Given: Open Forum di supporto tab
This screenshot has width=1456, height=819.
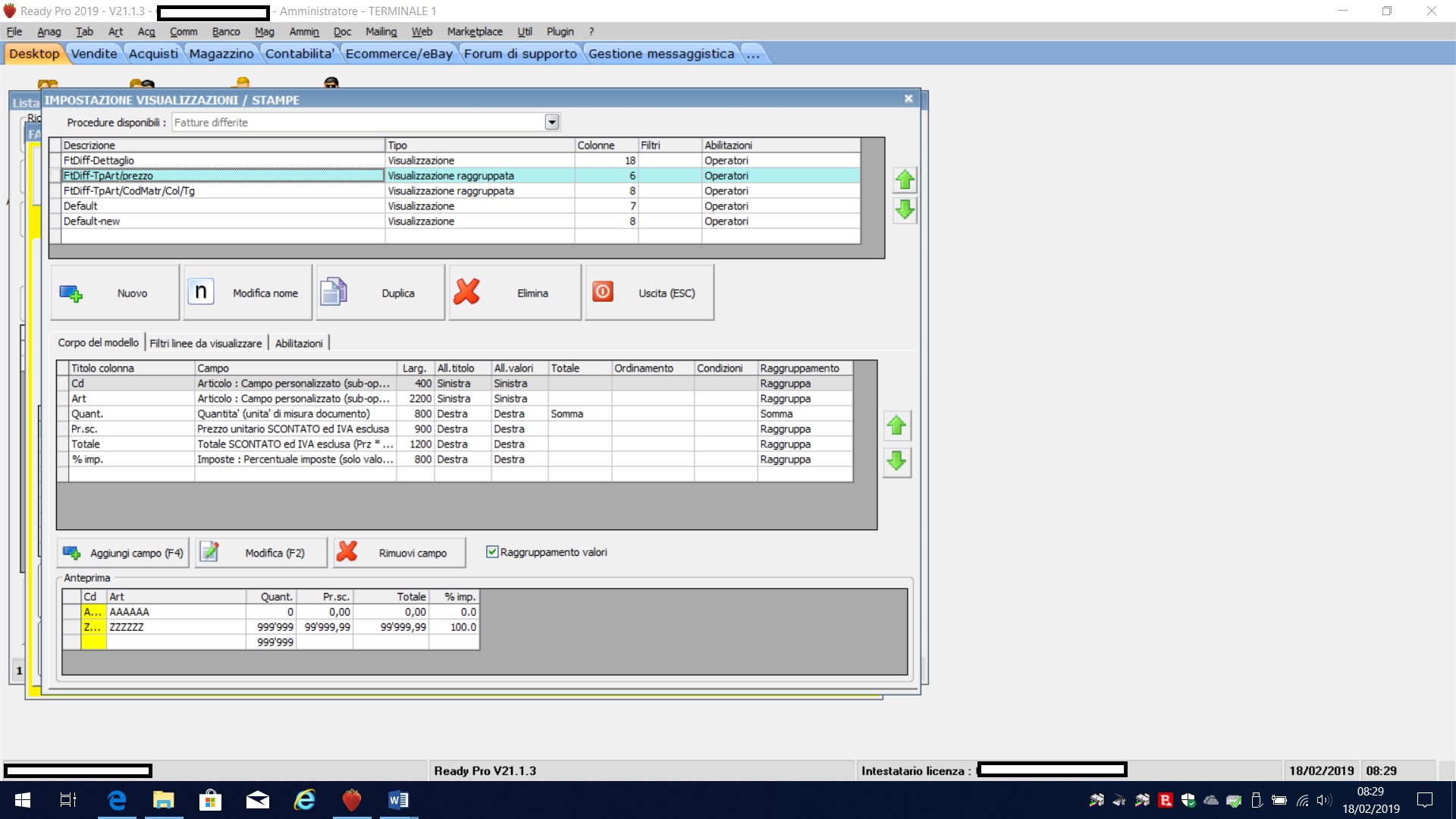Looking at the screenshot, I should [520, 54].
